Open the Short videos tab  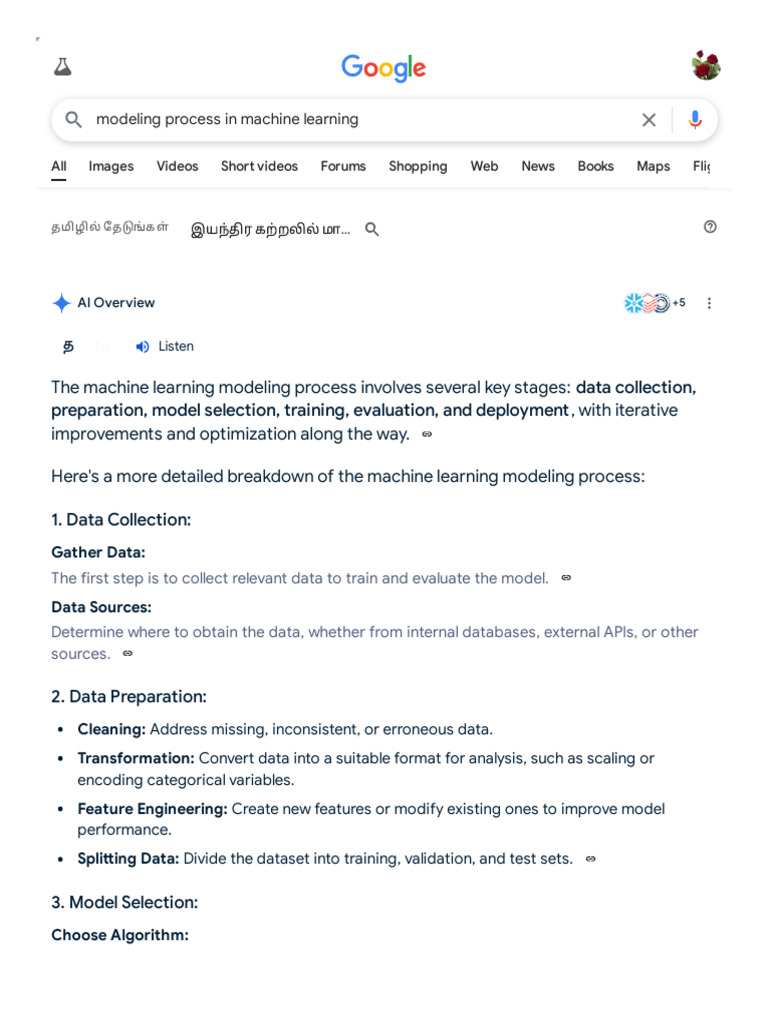259,166
